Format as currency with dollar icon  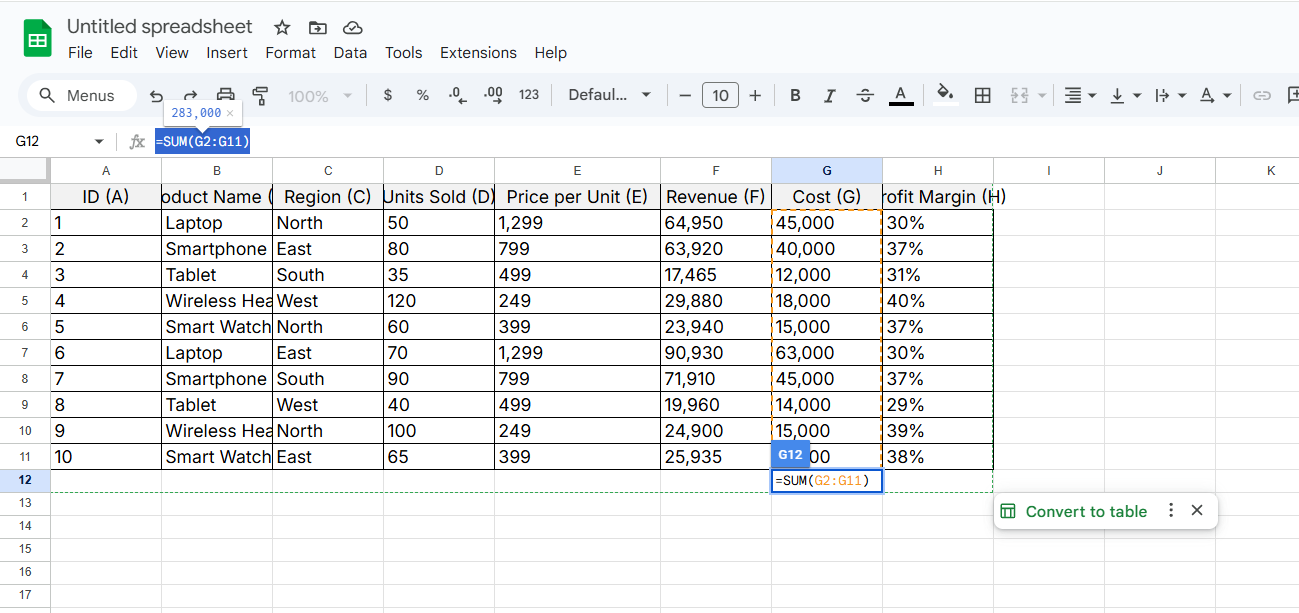click(388, 95)
